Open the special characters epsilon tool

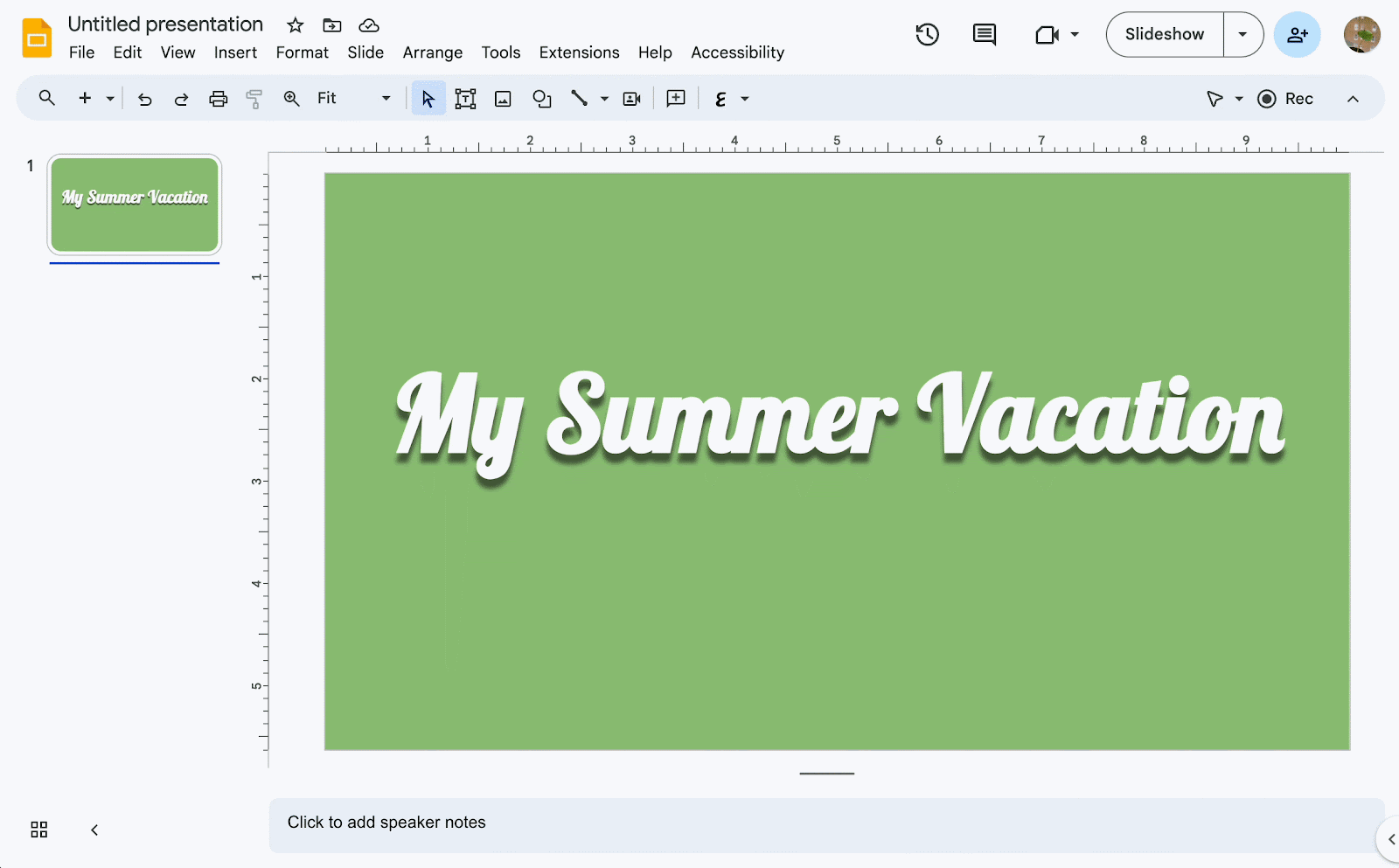(720, 99)
